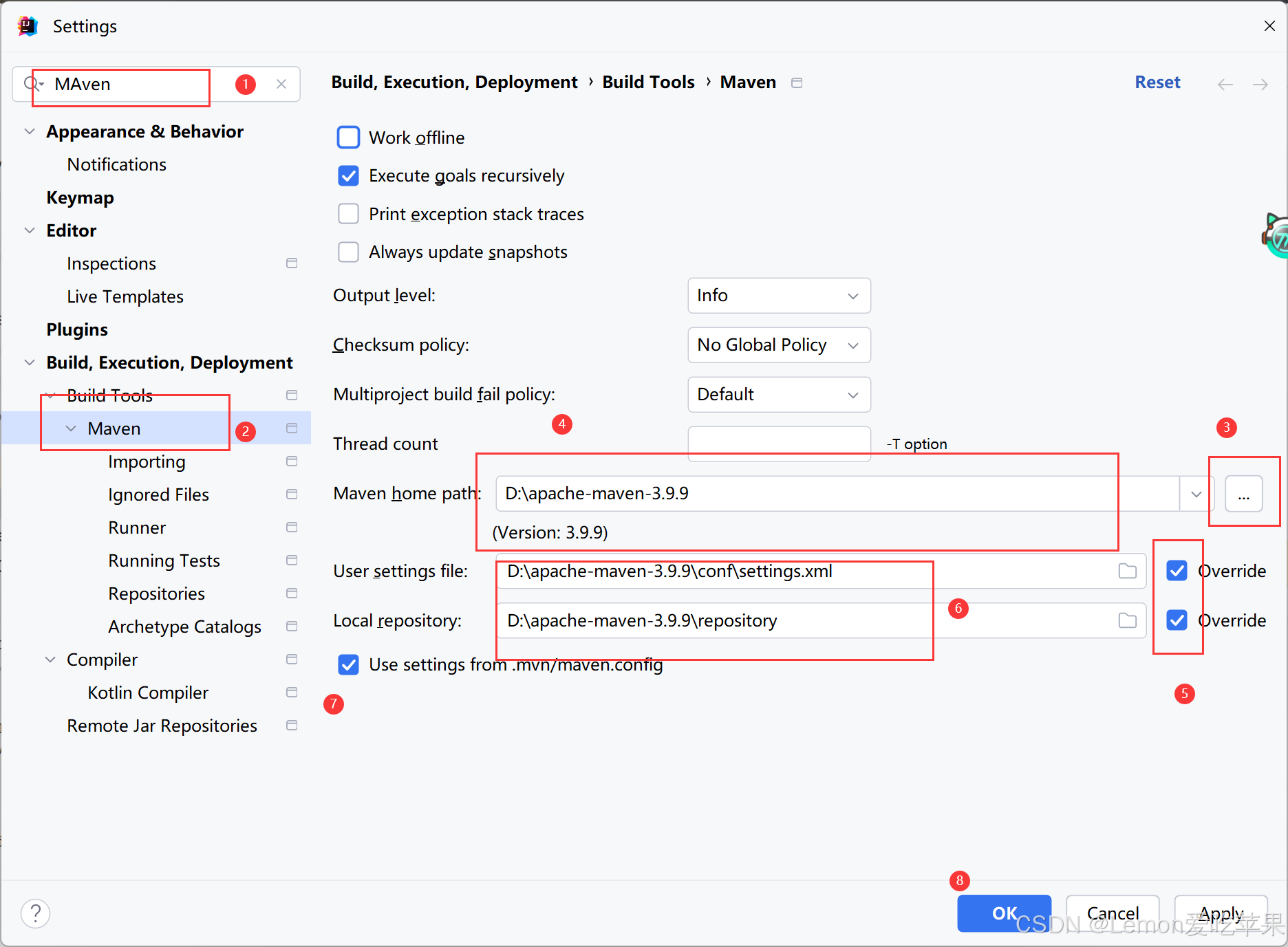This screenshot has height=947, width=1288.
Task: Open the Output level dropdown
Action: [x=779, y=296]
